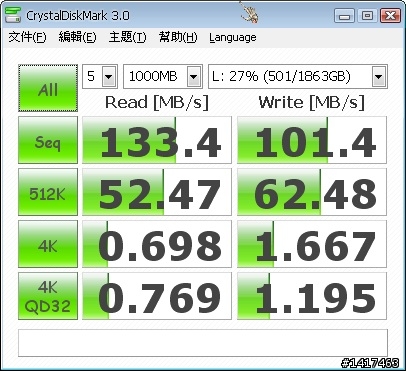Select the 4K QD32 write value 1.195
406x371 pixels.
[x=312, y=296]
